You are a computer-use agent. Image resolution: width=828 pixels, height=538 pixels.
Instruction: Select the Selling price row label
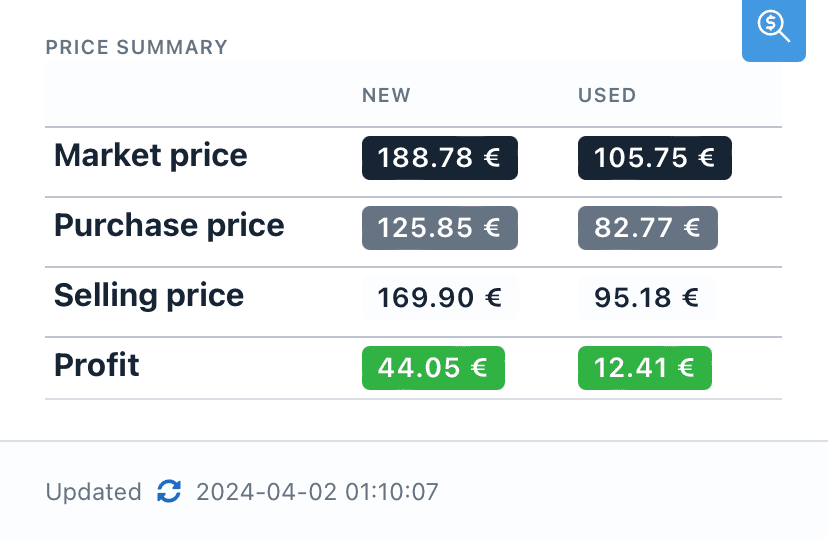click(x=149, y=295)
